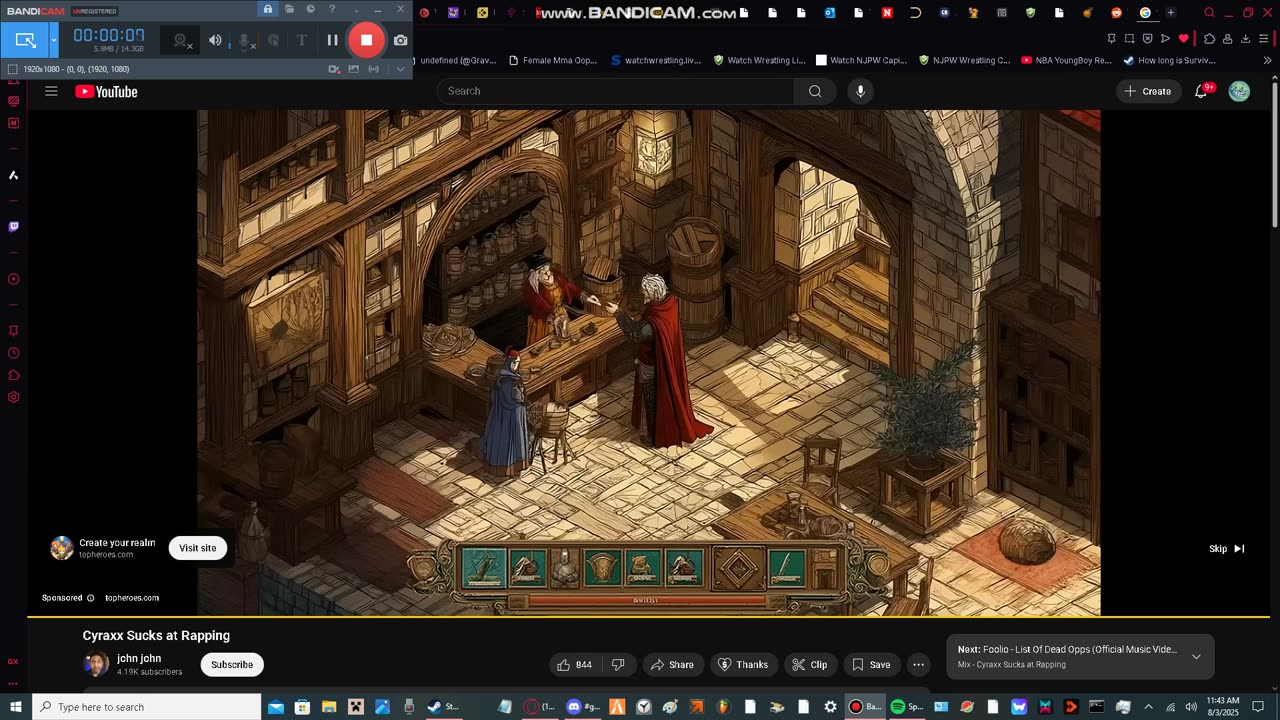Show hidden system tray icons
The image size is (1280, 720).
tap(1148, 707)
